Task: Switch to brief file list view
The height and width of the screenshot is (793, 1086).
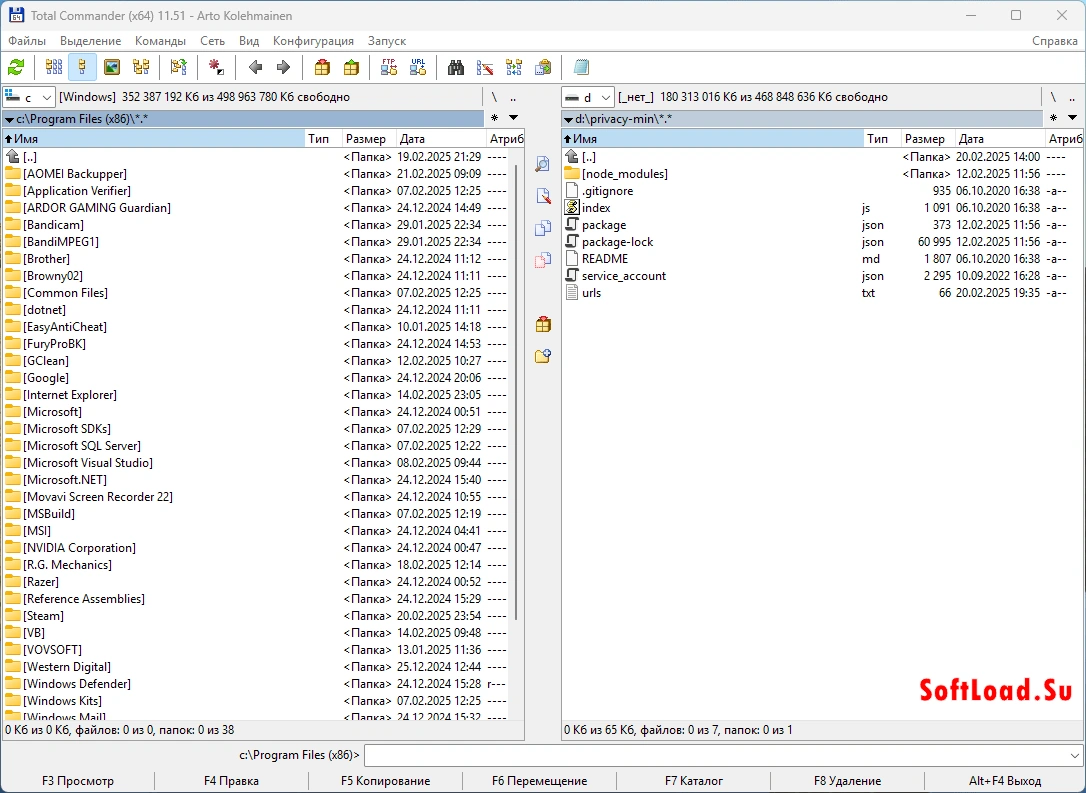Action: point(53,68)
